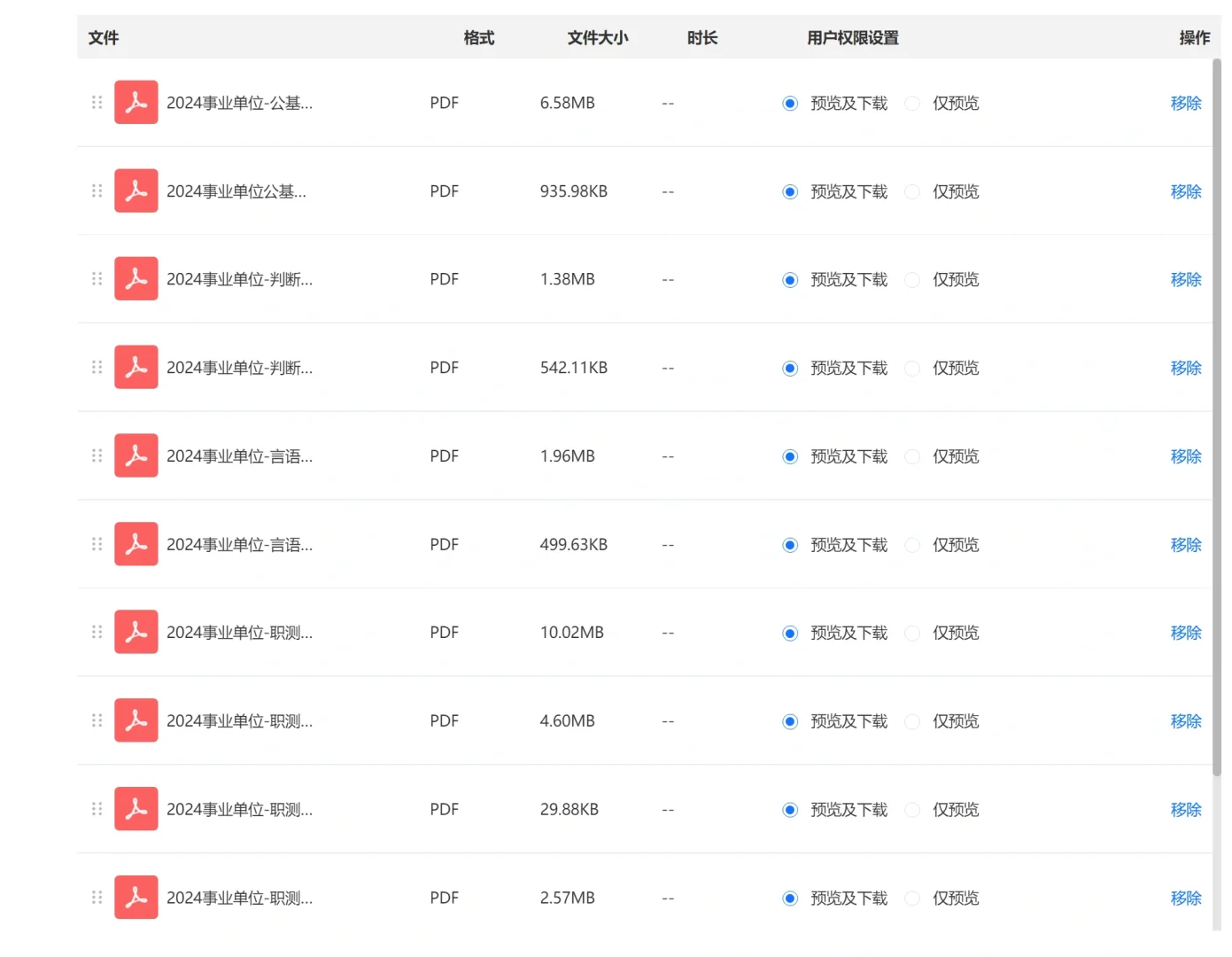This screenshot has width=1232, height=957.
Task: Remove the 6.58MB file via 移除
Action: point(1186,104)
